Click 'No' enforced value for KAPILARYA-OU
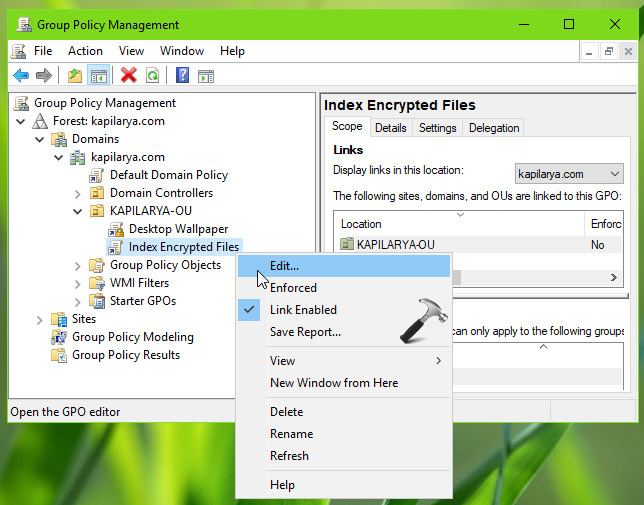 (597, 245)
